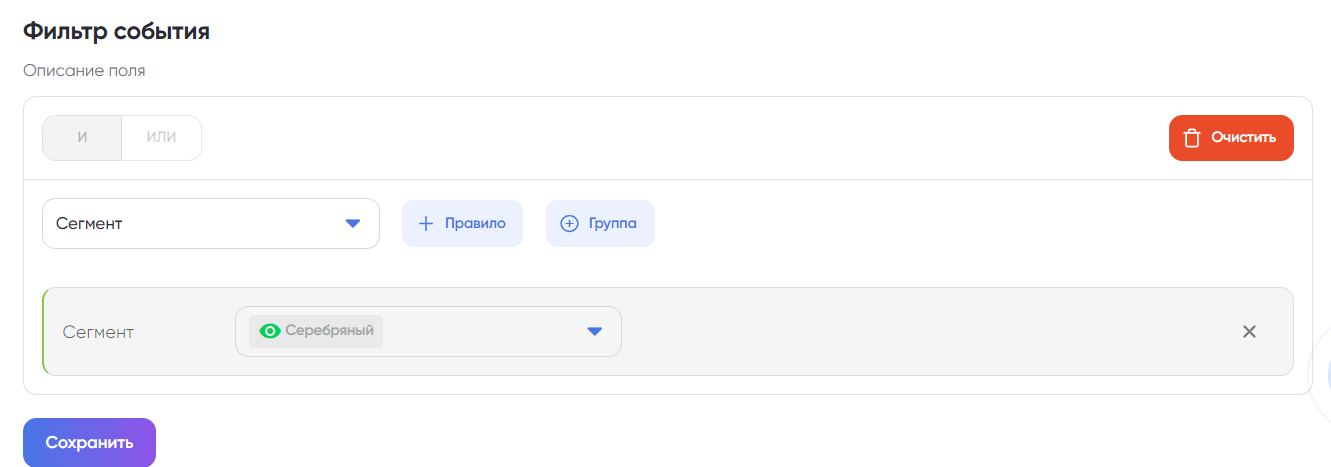Click the blue arrow of top Сегмент dropdown

tap(352, 224)
